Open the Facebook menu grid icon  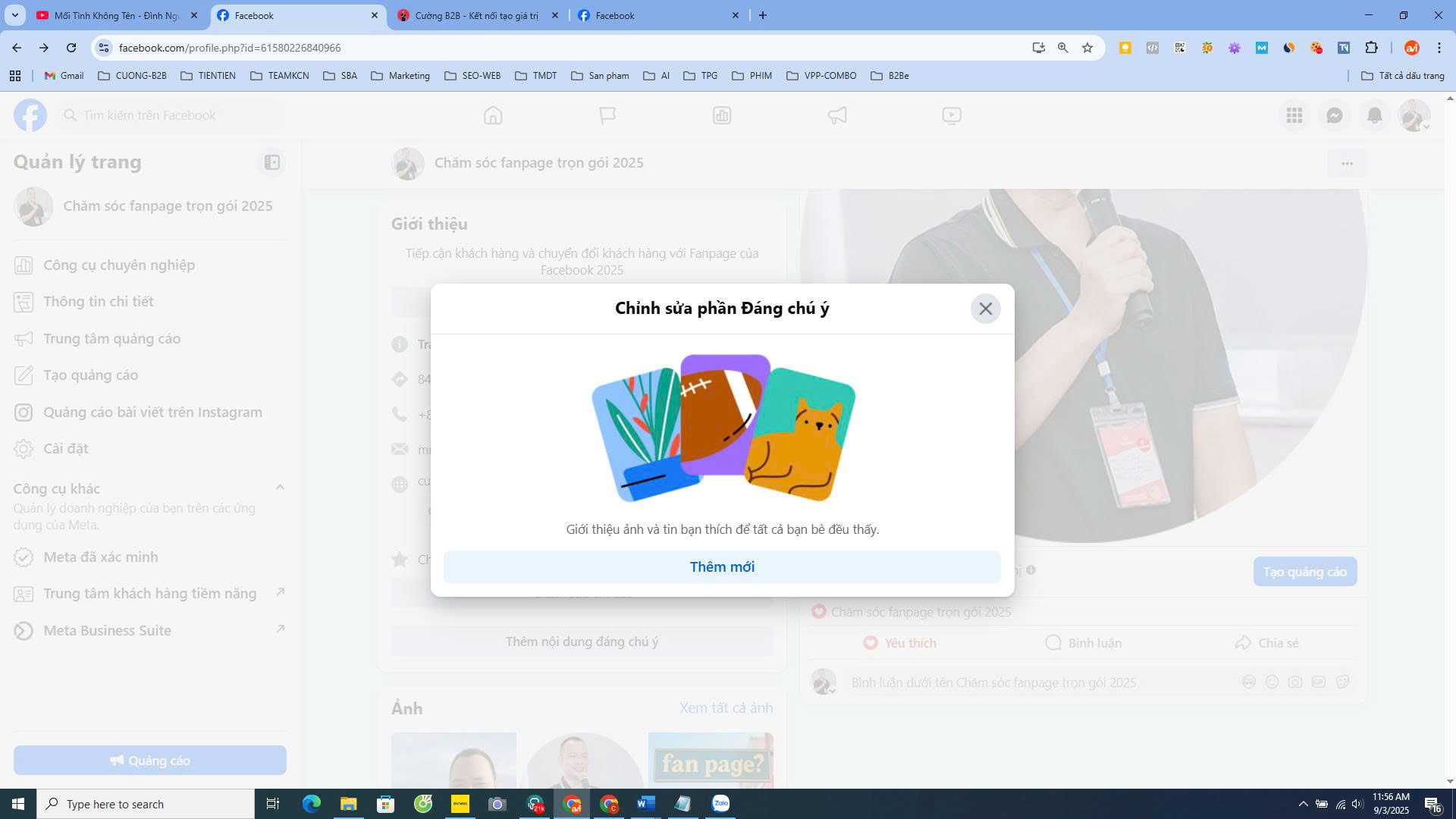[x=1294, y=115]
